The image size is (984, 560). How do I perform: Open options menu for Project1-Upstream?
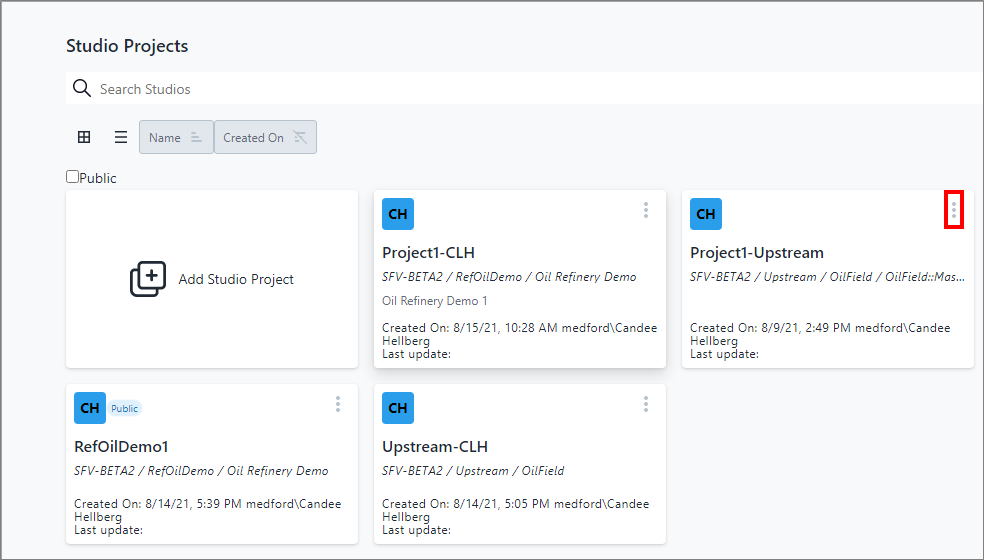pyautogui.click(x=954, y=210)
